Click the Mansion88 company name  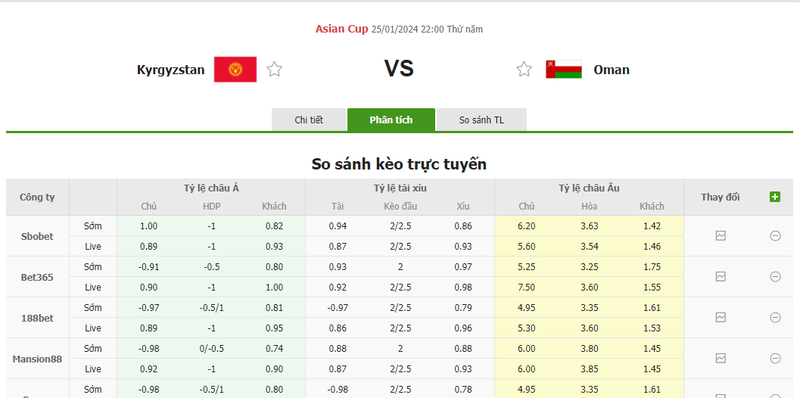37,359
